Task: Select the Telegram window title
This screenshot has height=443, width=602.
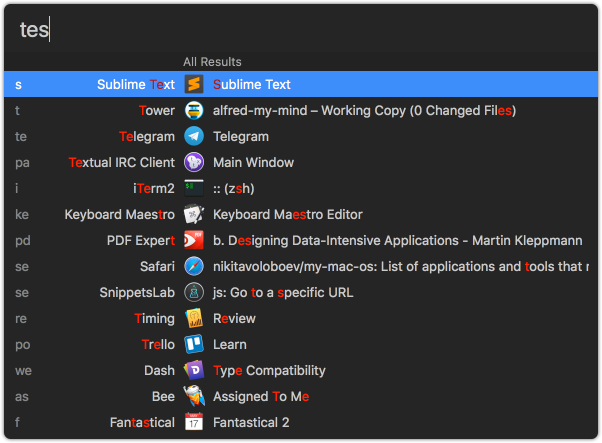Action: click(241, 137)
